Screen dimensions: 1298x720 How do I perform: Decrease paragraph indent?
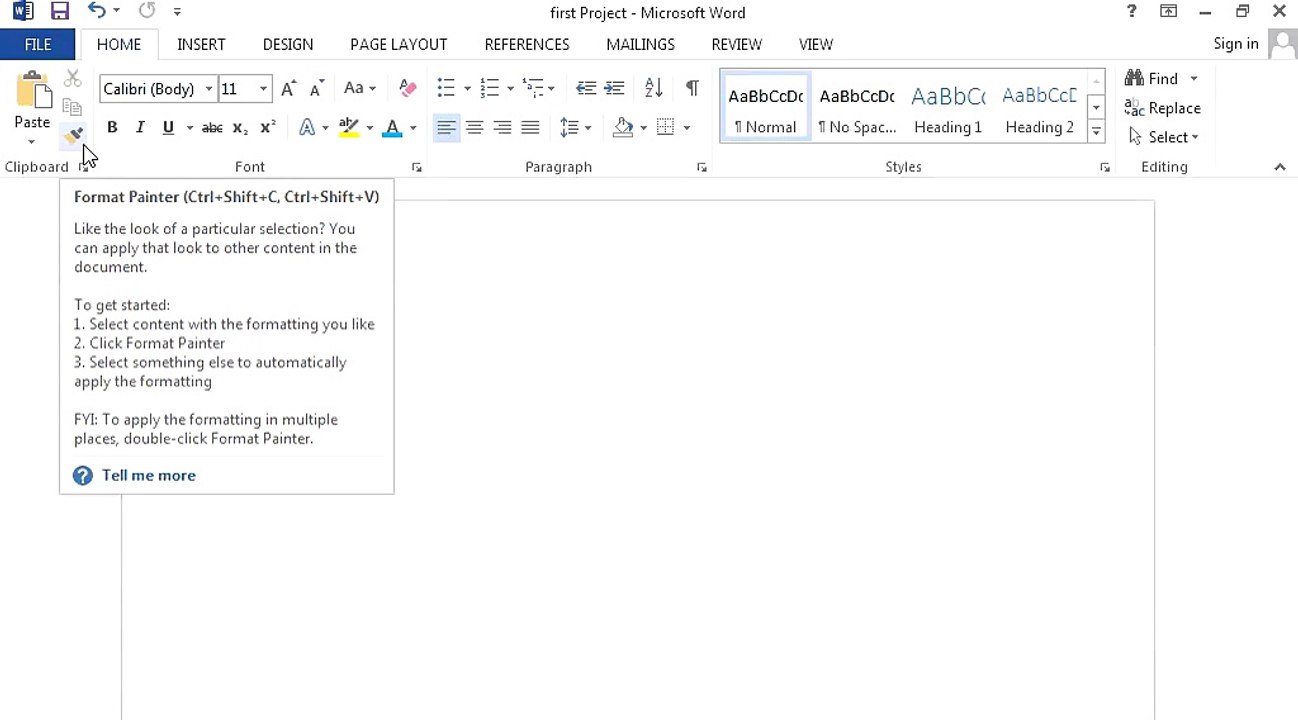(586, 88)
